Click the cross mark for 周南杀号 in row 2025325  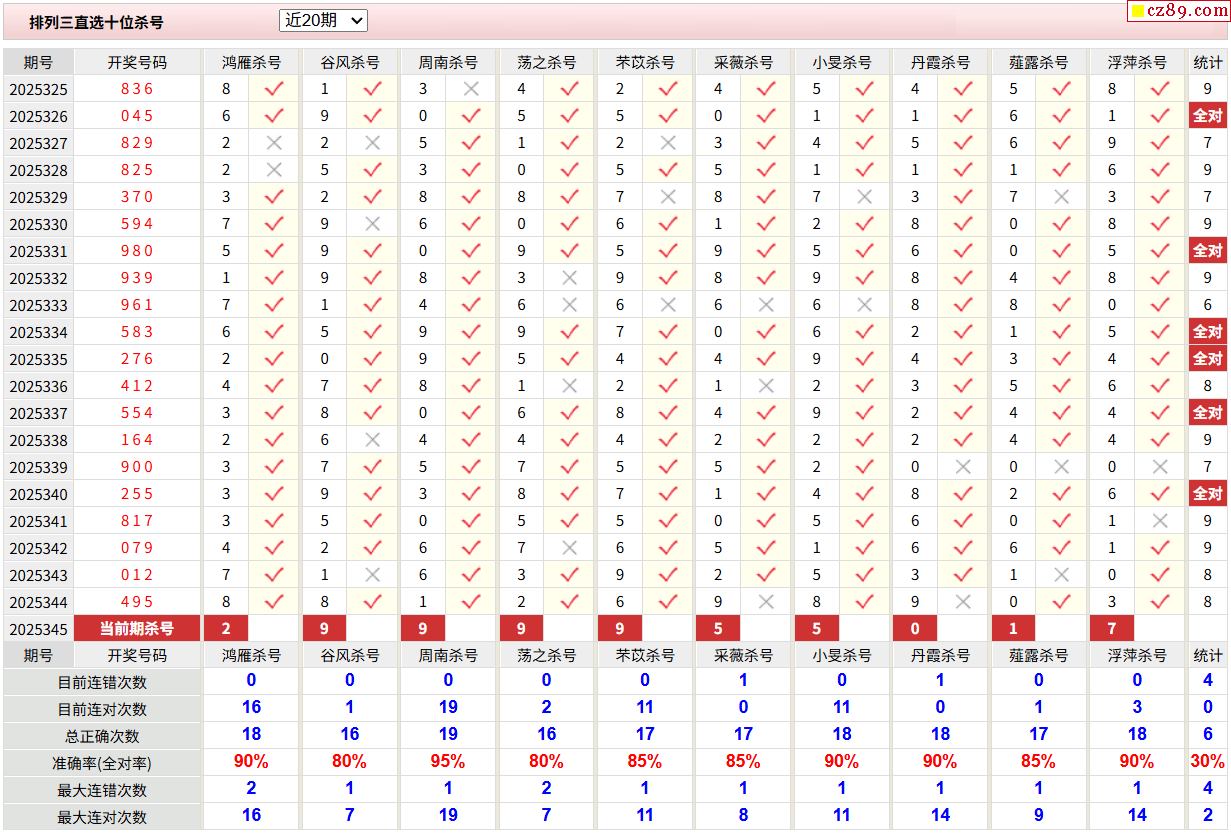471,89
